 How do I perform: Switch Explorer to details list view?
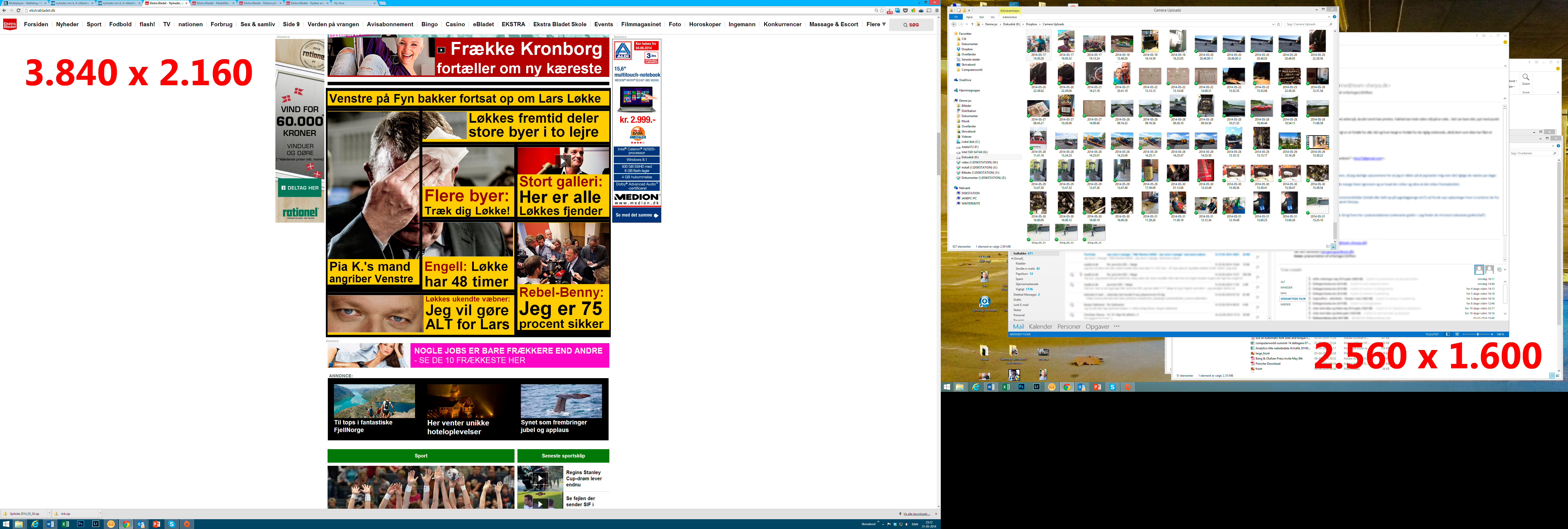pyautogui.click(x=1328, y=247)
